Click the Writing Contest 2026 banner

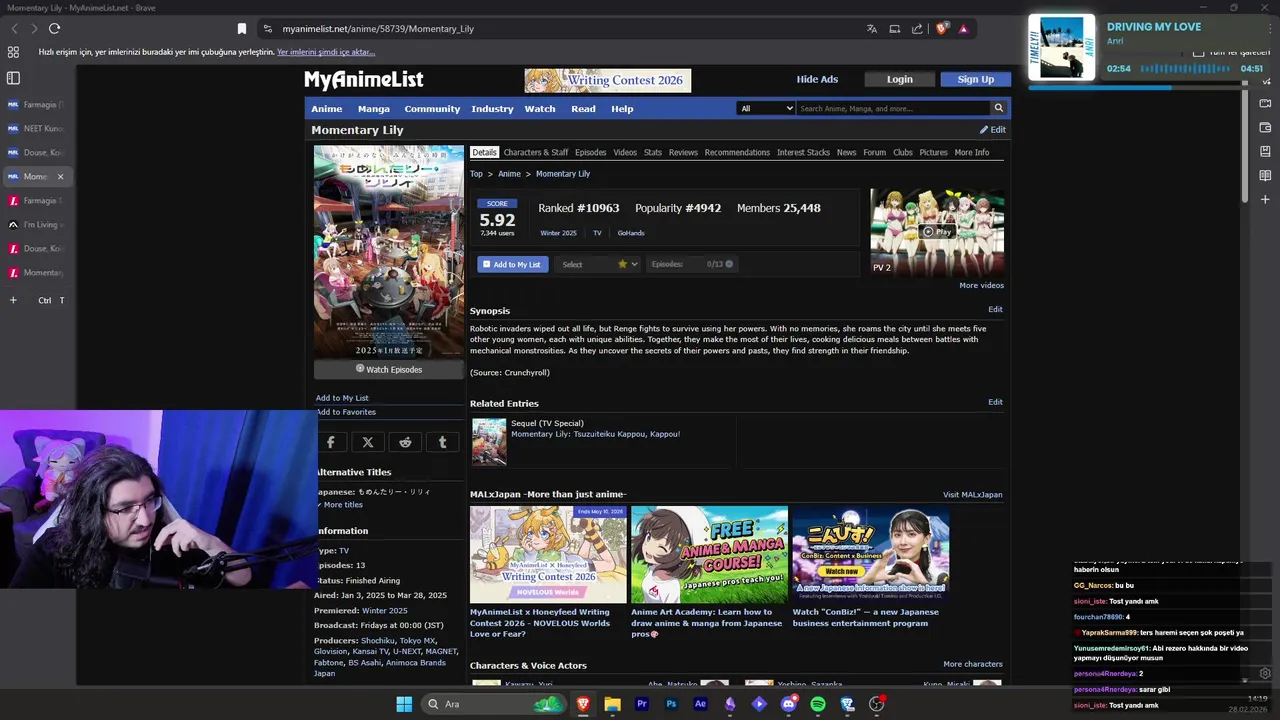click(x=608, y=80)
